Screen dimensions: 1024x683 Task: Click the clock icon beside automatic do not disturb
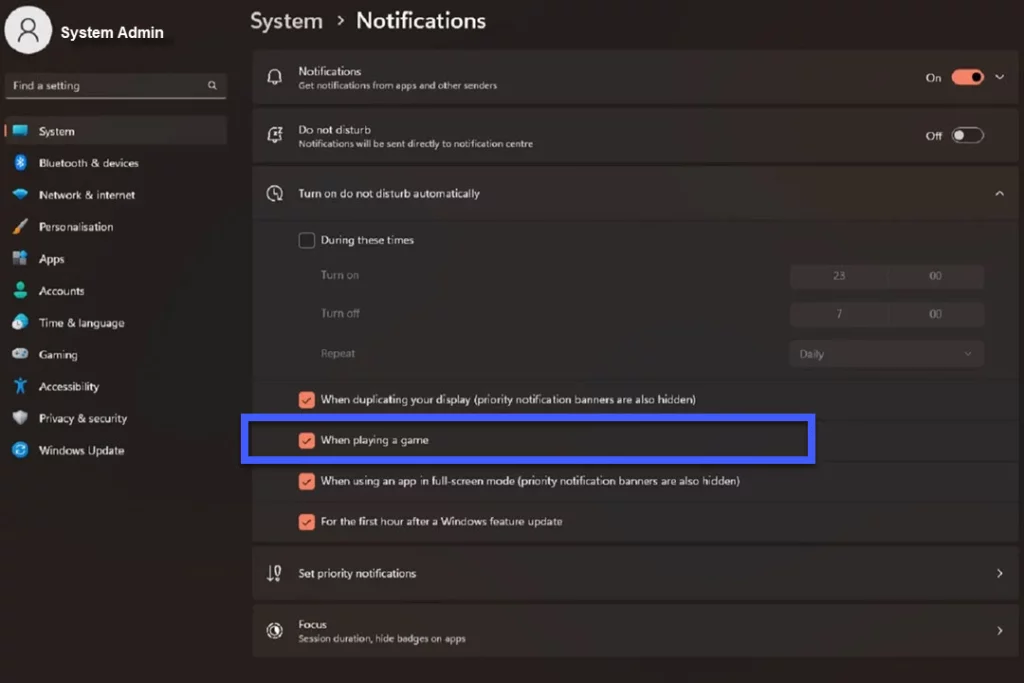click(275, 193)
